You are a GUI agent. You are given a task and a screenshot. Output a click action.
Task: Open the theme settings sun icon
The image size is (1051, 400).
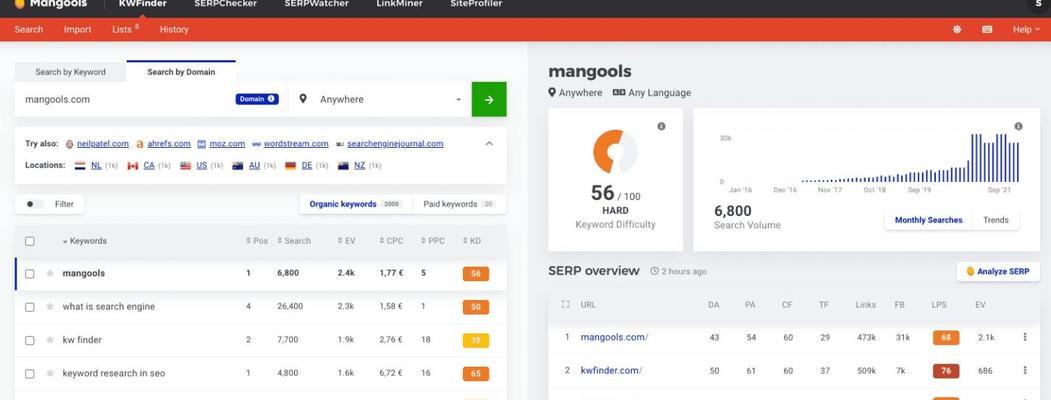(957, 29)
